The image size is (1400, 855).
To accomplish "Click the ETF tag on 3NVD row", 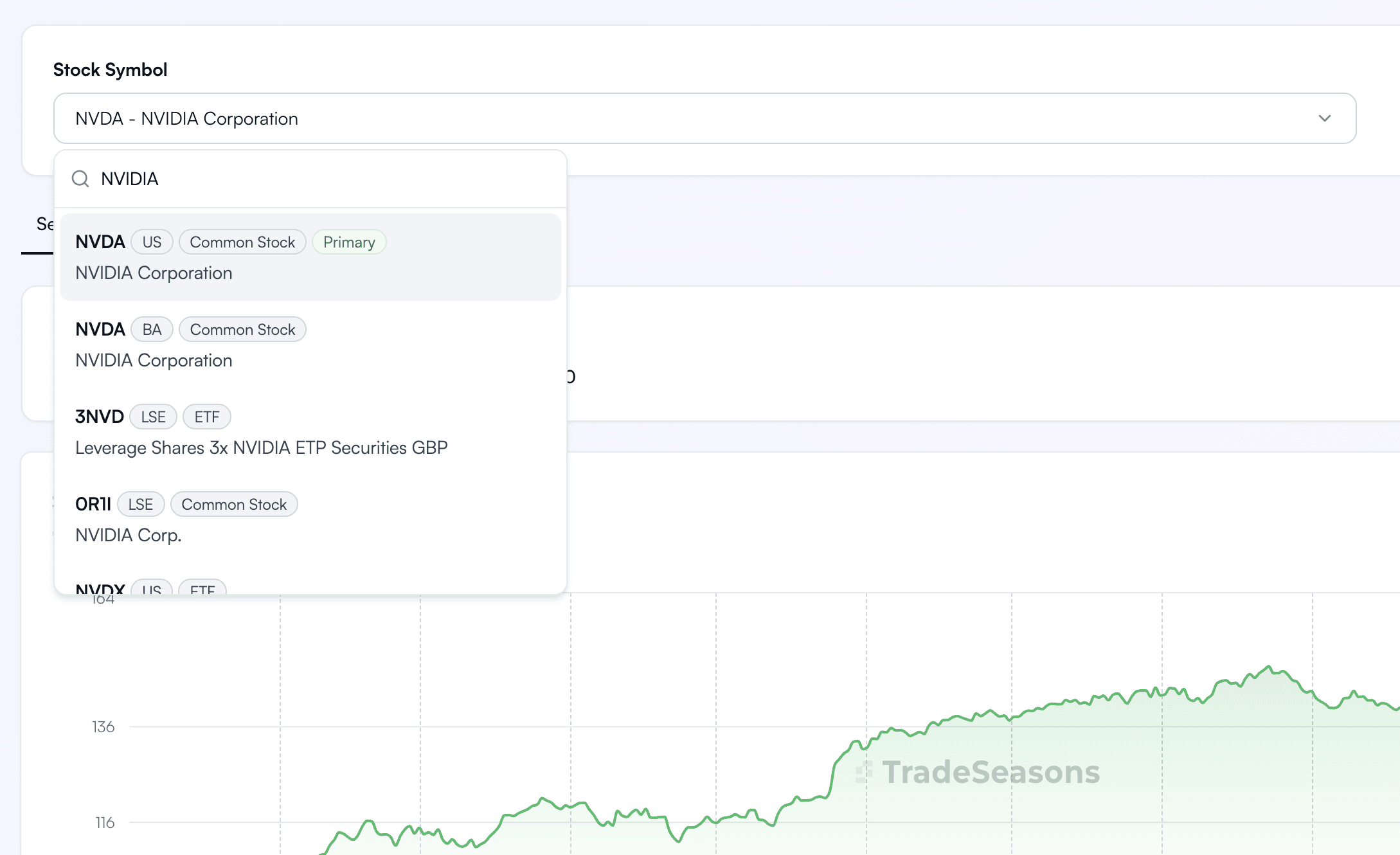I will tap(207, 417).
